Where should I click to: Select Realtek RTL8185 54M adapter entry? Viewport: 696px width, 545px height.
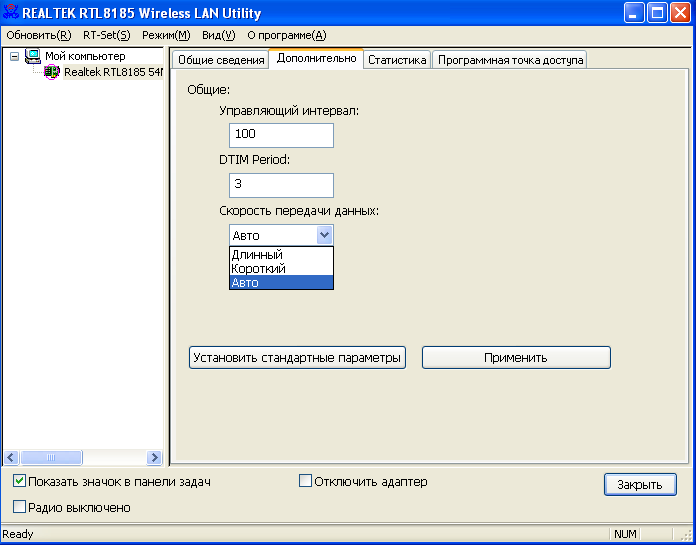coord(113,72)
